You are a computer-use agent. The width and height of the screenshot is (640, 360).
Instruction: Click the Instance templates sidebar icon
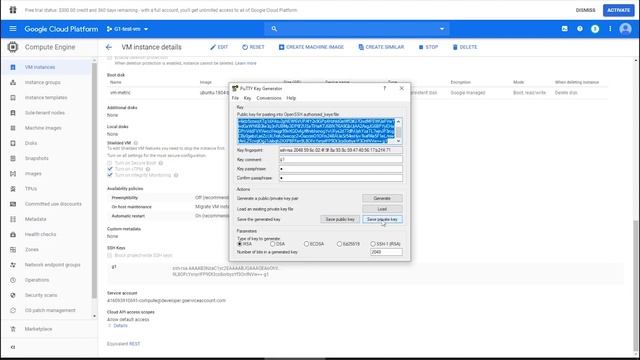point(13,98)
